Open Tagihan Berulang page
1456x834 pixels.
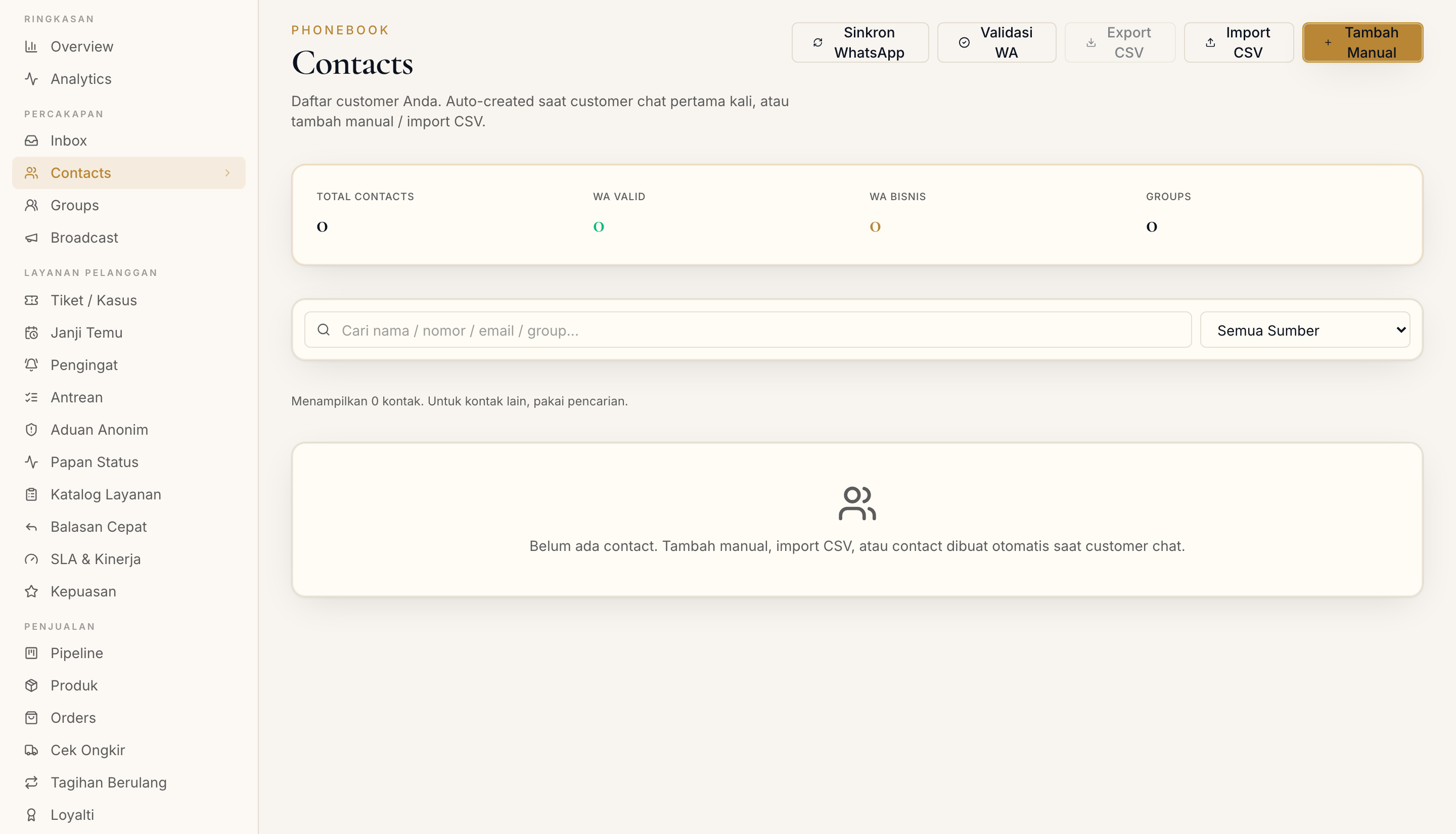(129, 782)
